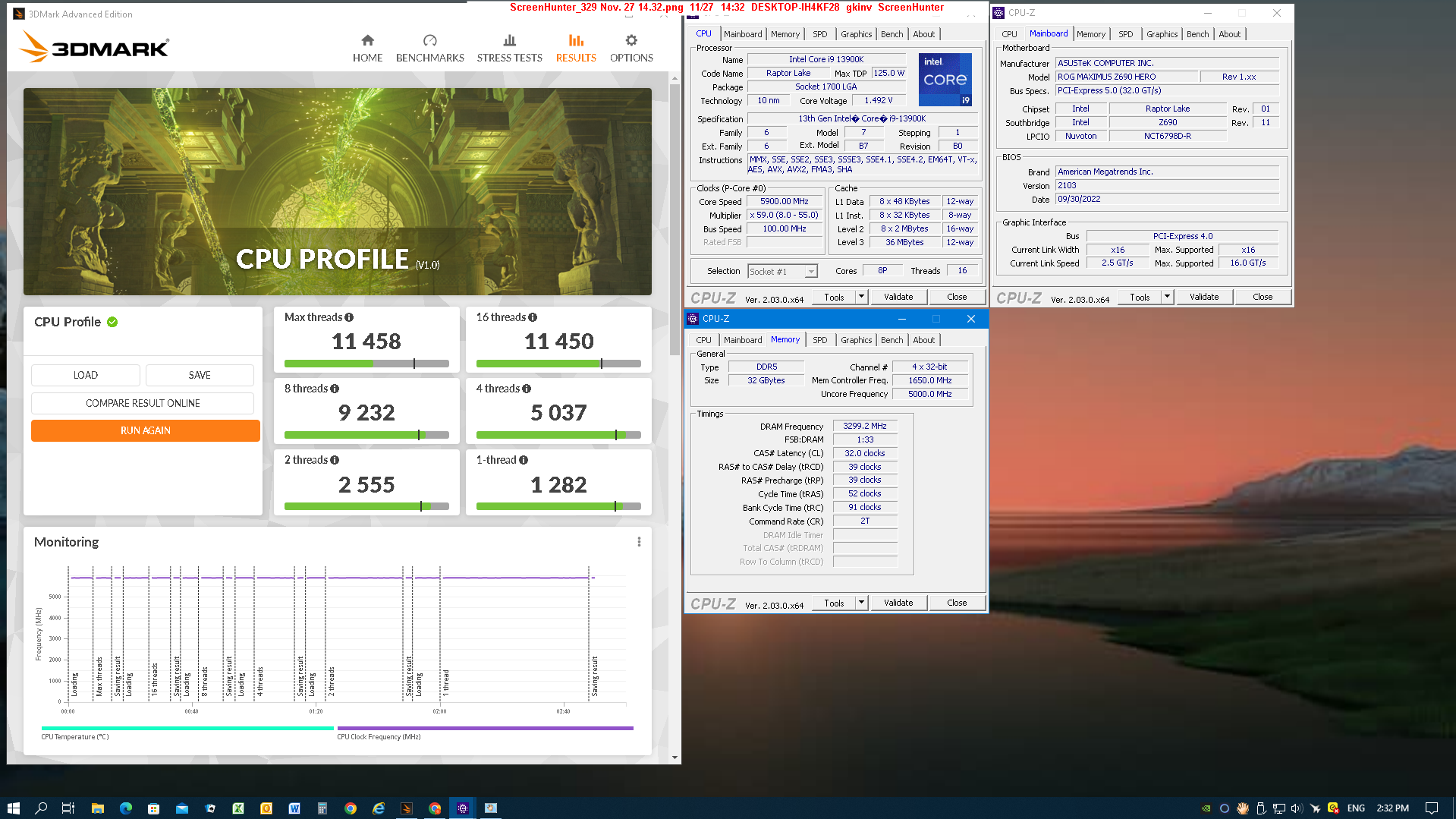1456x819 pixels.
Task: Open Internet Explorer from the taskbar
Action: coord(379,808)
